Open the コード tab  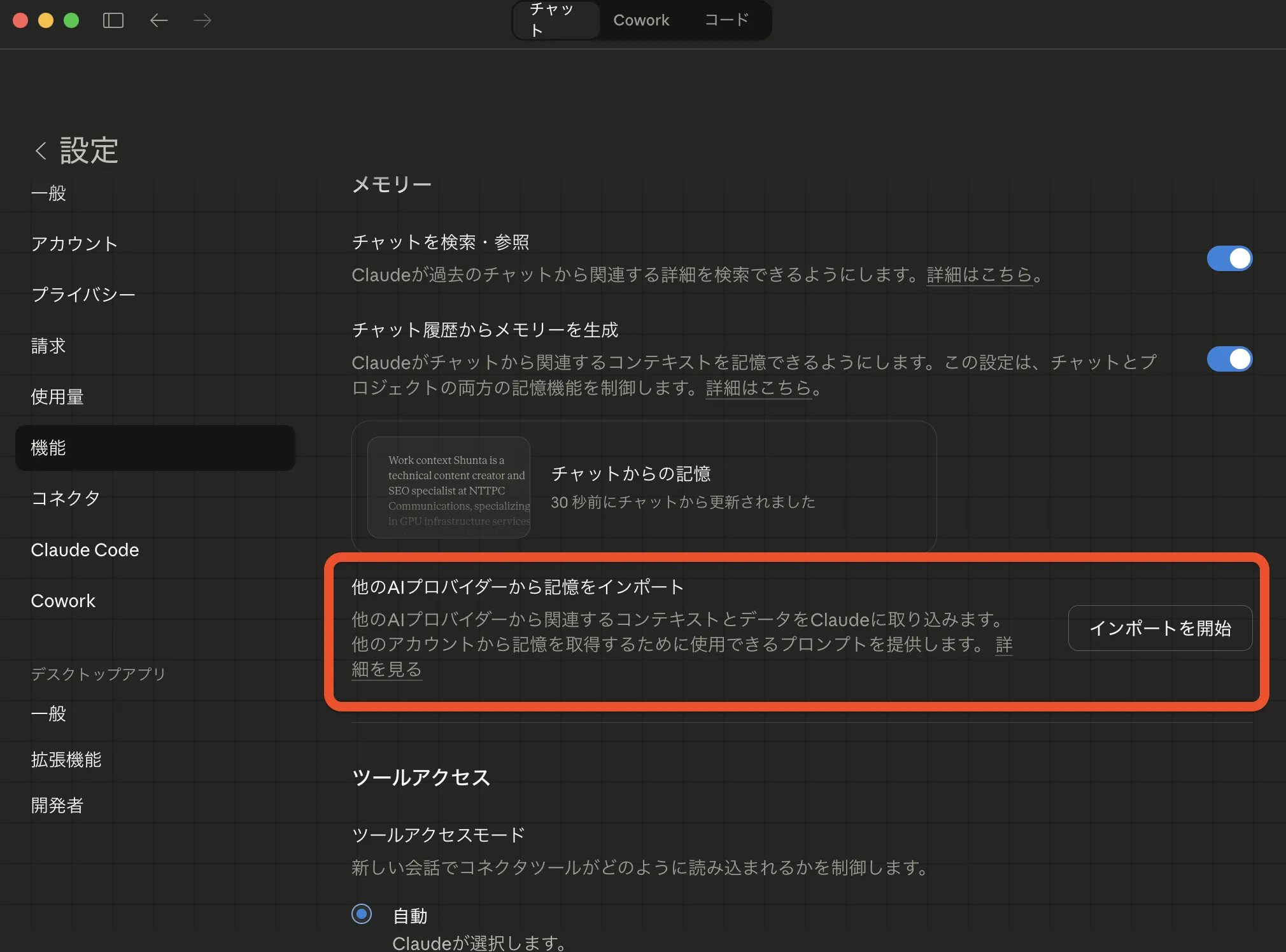(x=726, y=20)
